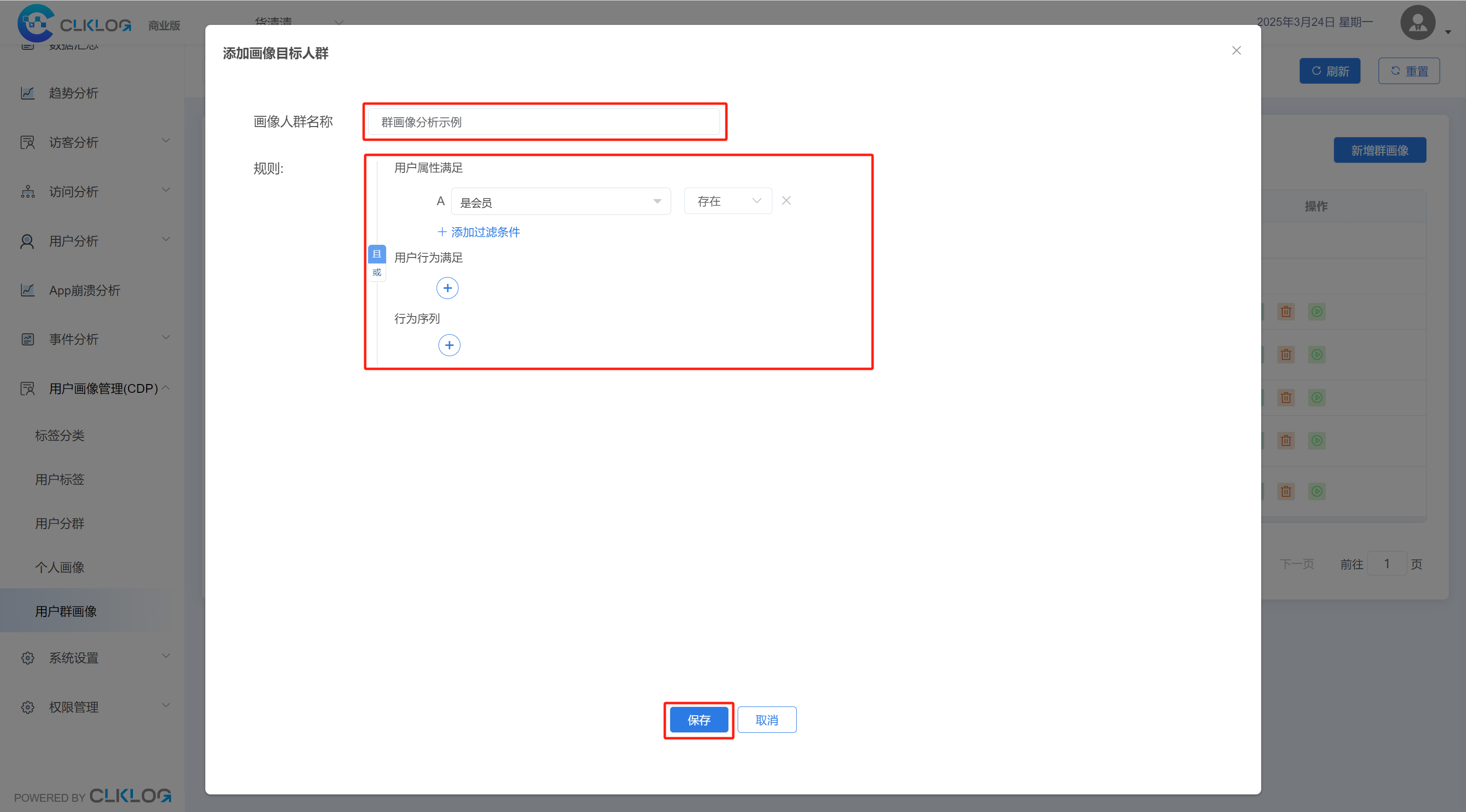Click the App崩溃分析 sidebar icon
This screenshot has width=1466, height=812.
tap(27, 290)
